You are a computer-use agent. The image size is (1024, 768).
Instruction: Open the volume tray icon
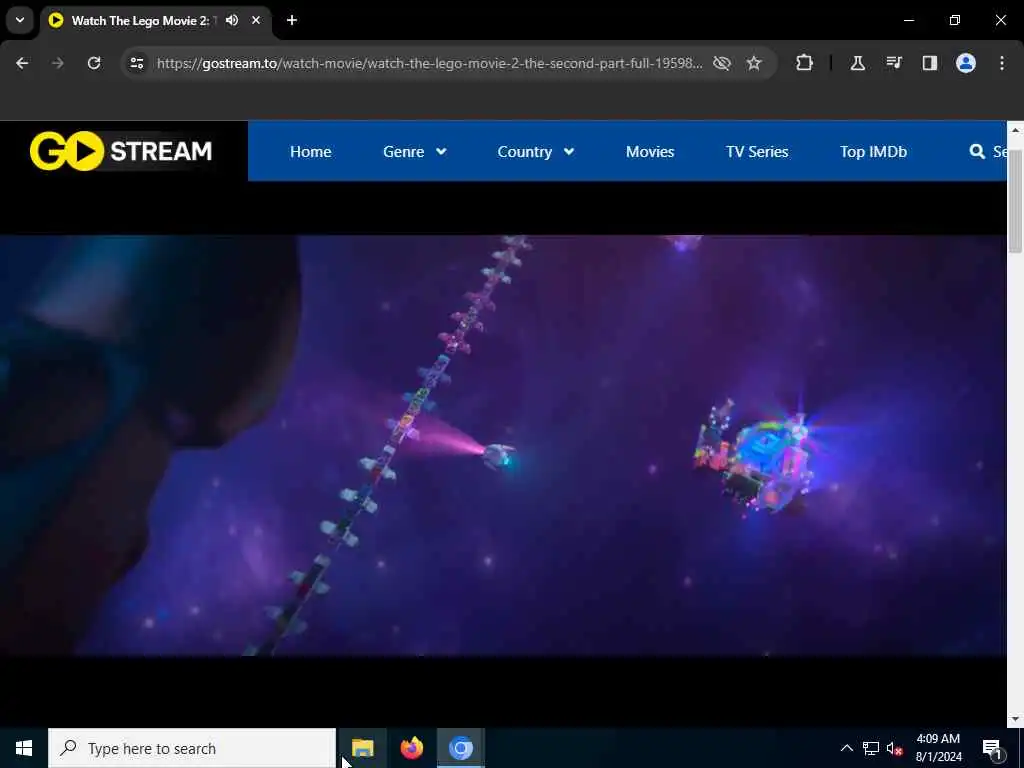tap(894, 748)
